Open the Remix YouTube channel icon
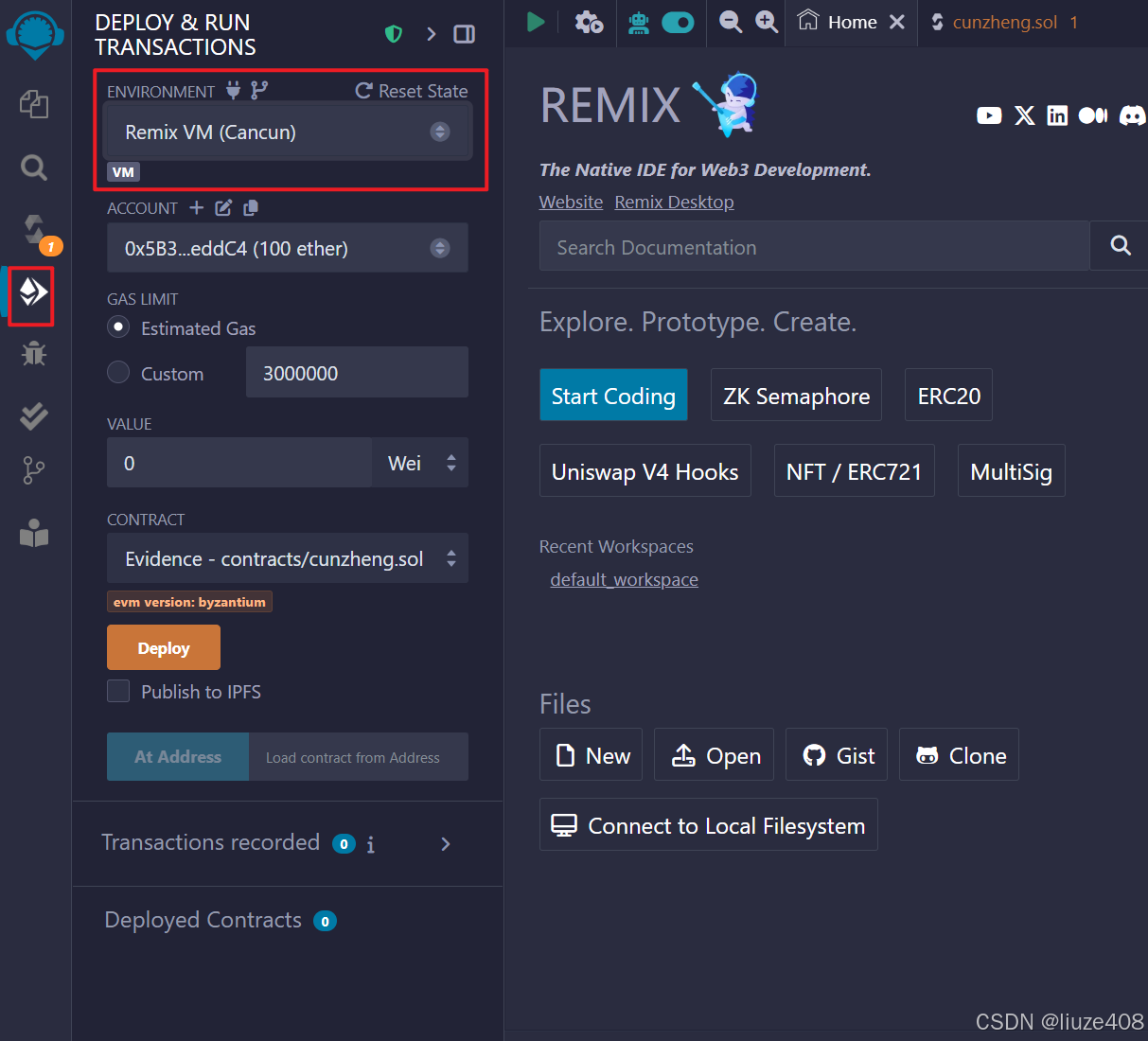 pos(989,115)
